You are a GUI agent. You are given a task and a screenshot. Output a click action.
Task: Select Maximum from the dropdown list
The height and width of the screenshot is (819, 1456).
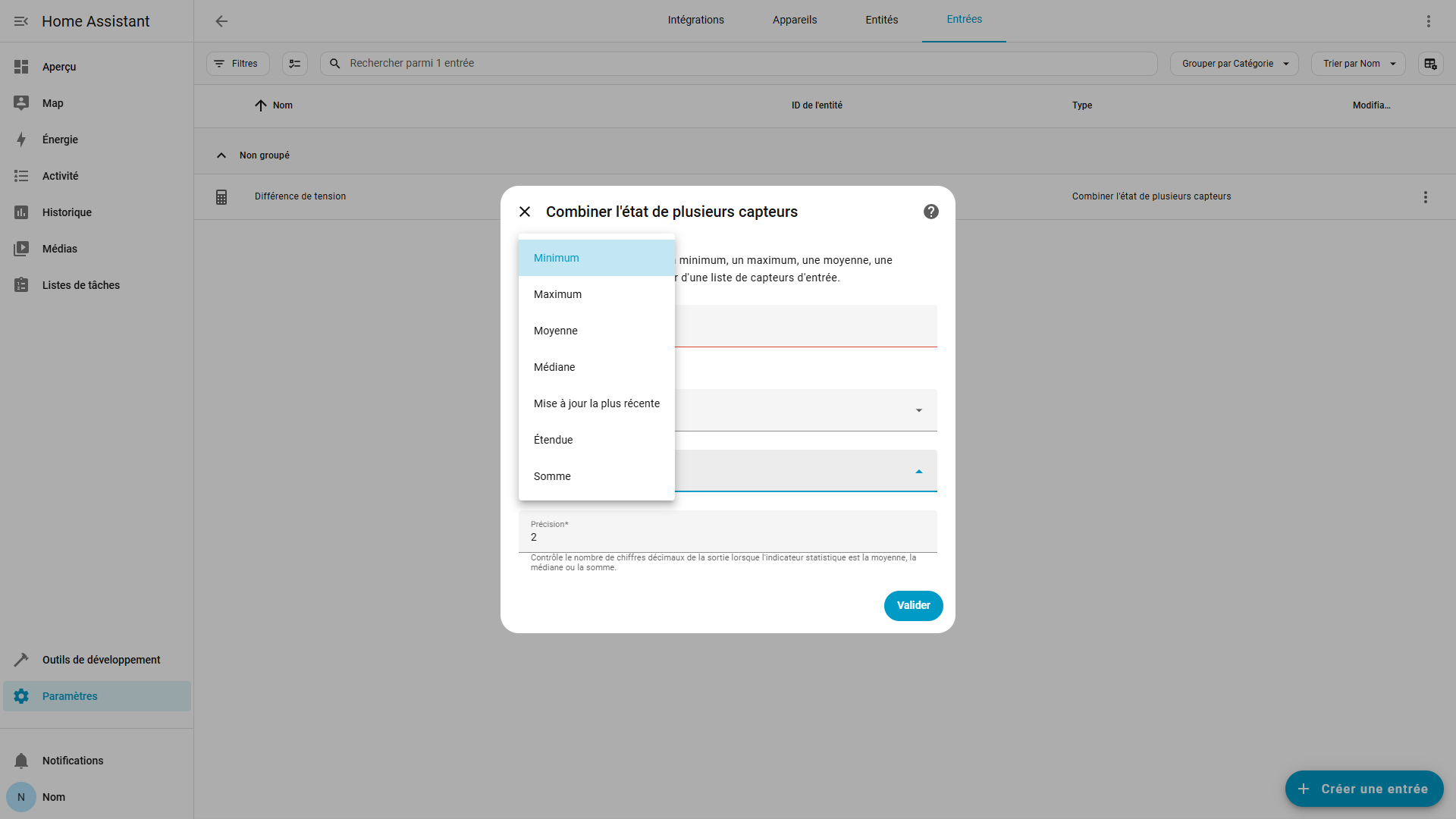[x=557, y=294]
